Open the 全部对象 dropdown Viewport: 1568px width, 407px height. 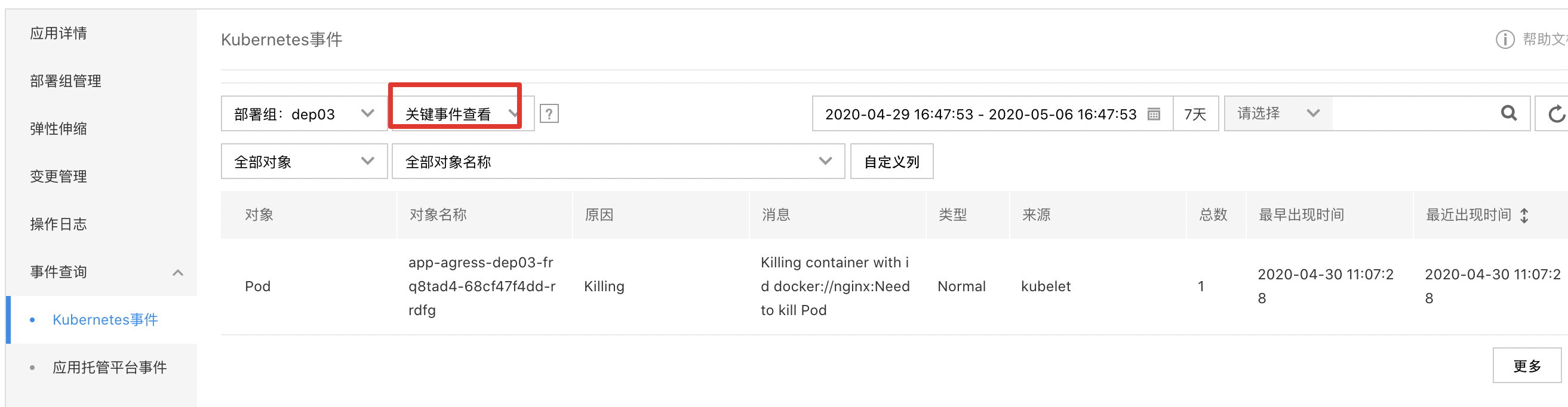point(304,161)
